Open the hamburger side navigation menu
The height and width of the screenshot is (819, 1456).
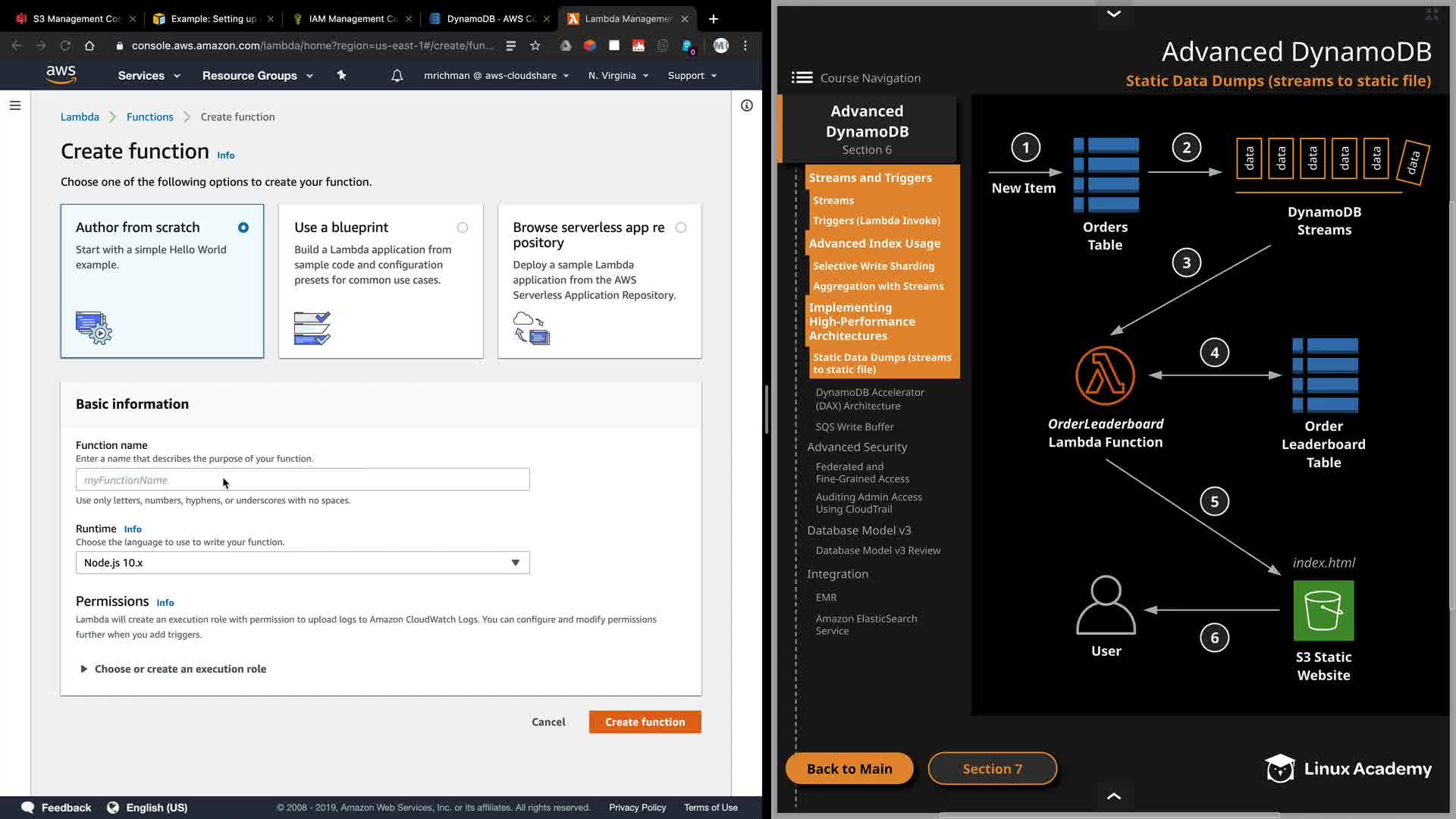[15, 105]
